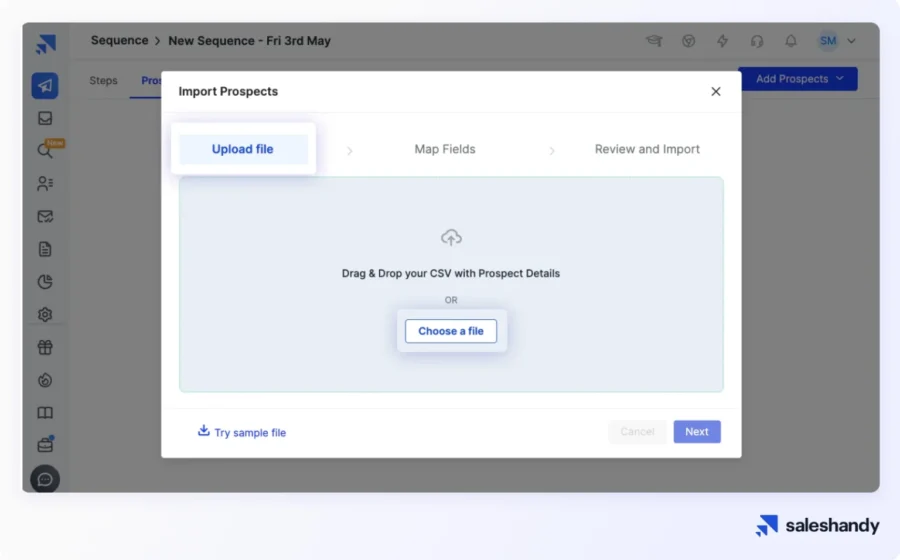Click the pie chart analytics icon
The height and width of the screenshot is (560, 900).
tap(45, 282)
